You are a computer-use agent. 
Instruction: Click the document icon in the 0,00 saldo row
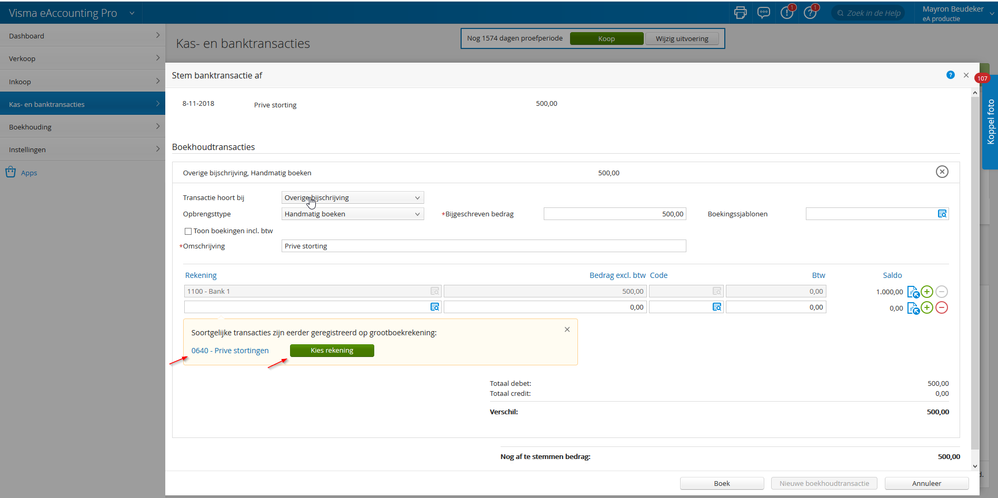[913, 308]
